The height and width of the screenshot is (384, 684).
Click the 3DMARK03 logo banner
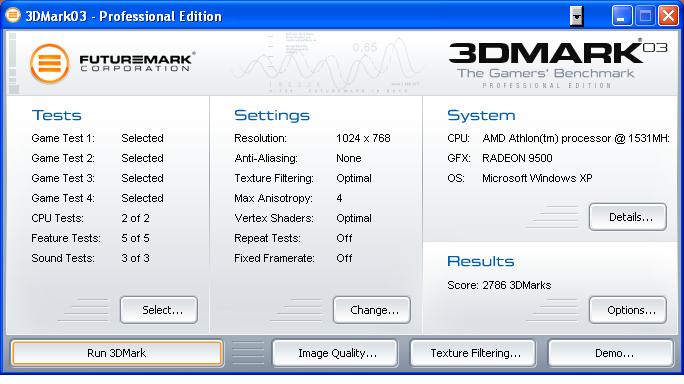click(x=558, y=63)
